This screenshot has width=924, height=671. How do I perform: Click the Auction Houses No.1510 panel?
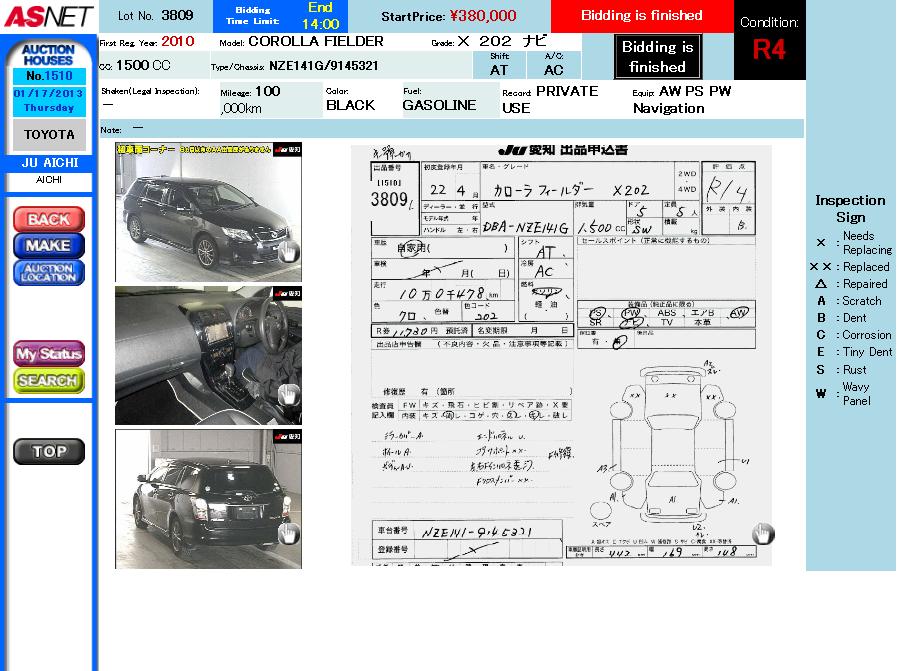pyautogui.click(x=49, y=77)
